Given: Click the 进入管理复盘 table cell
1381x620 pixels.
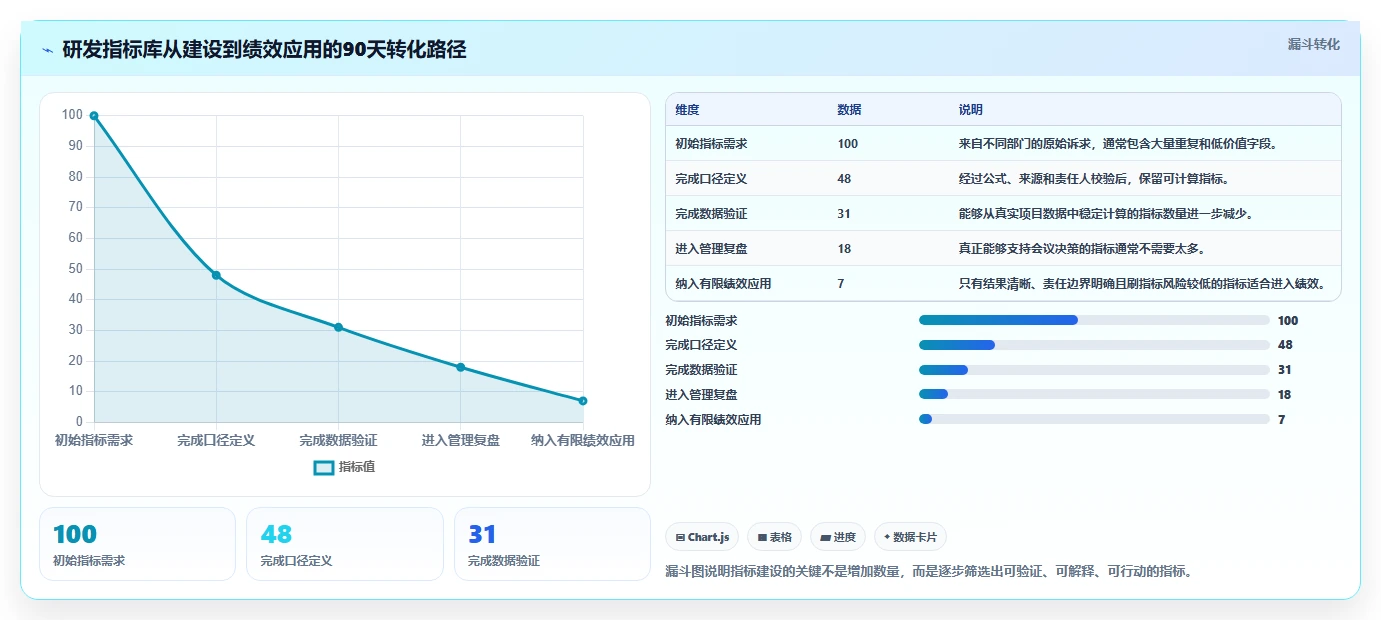Looking at the screenshot, I should point(711,249).
